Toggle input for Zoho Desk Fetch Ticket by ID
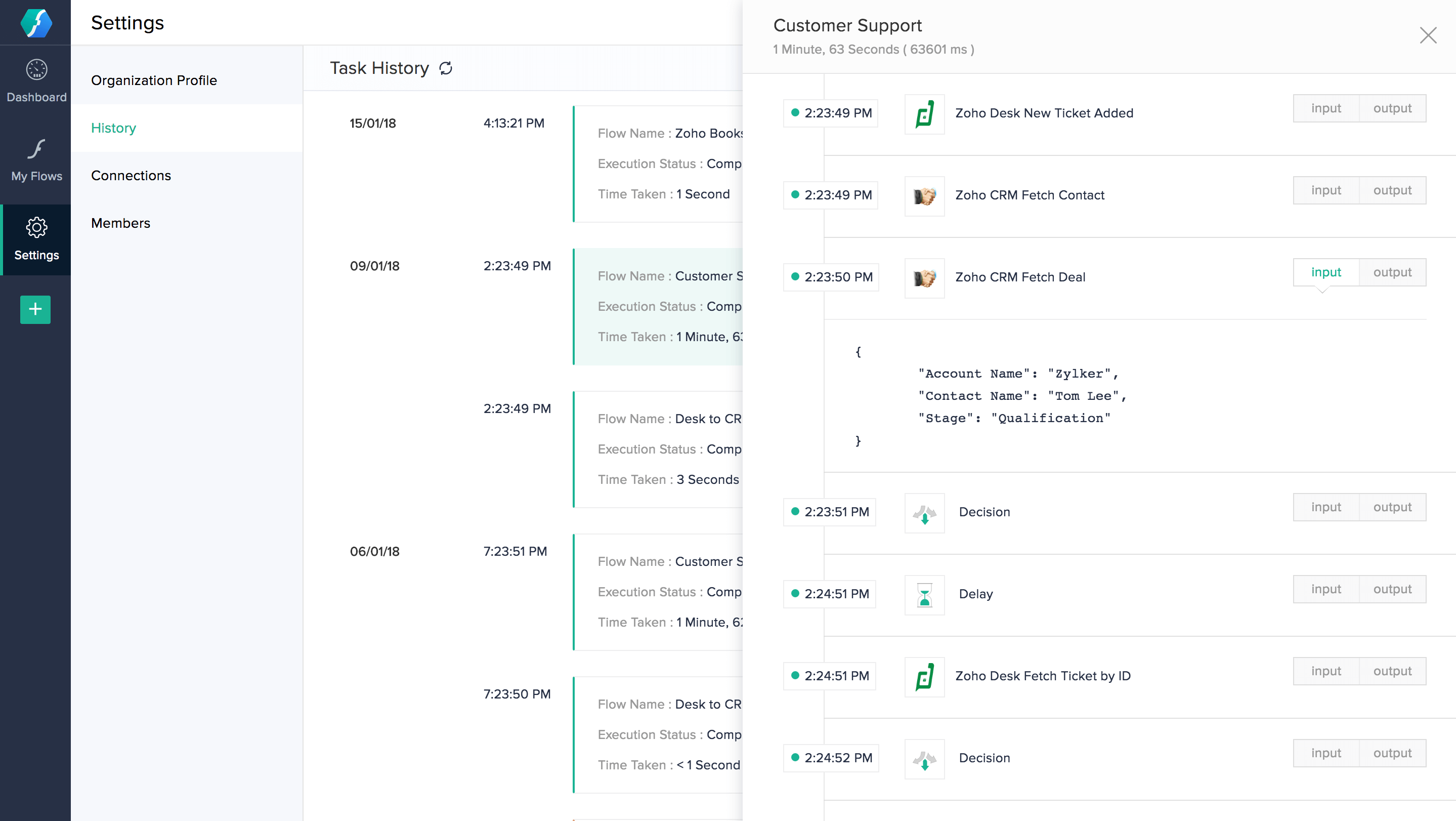Viewport: 1456px width, 821px height. point(1325,671)
